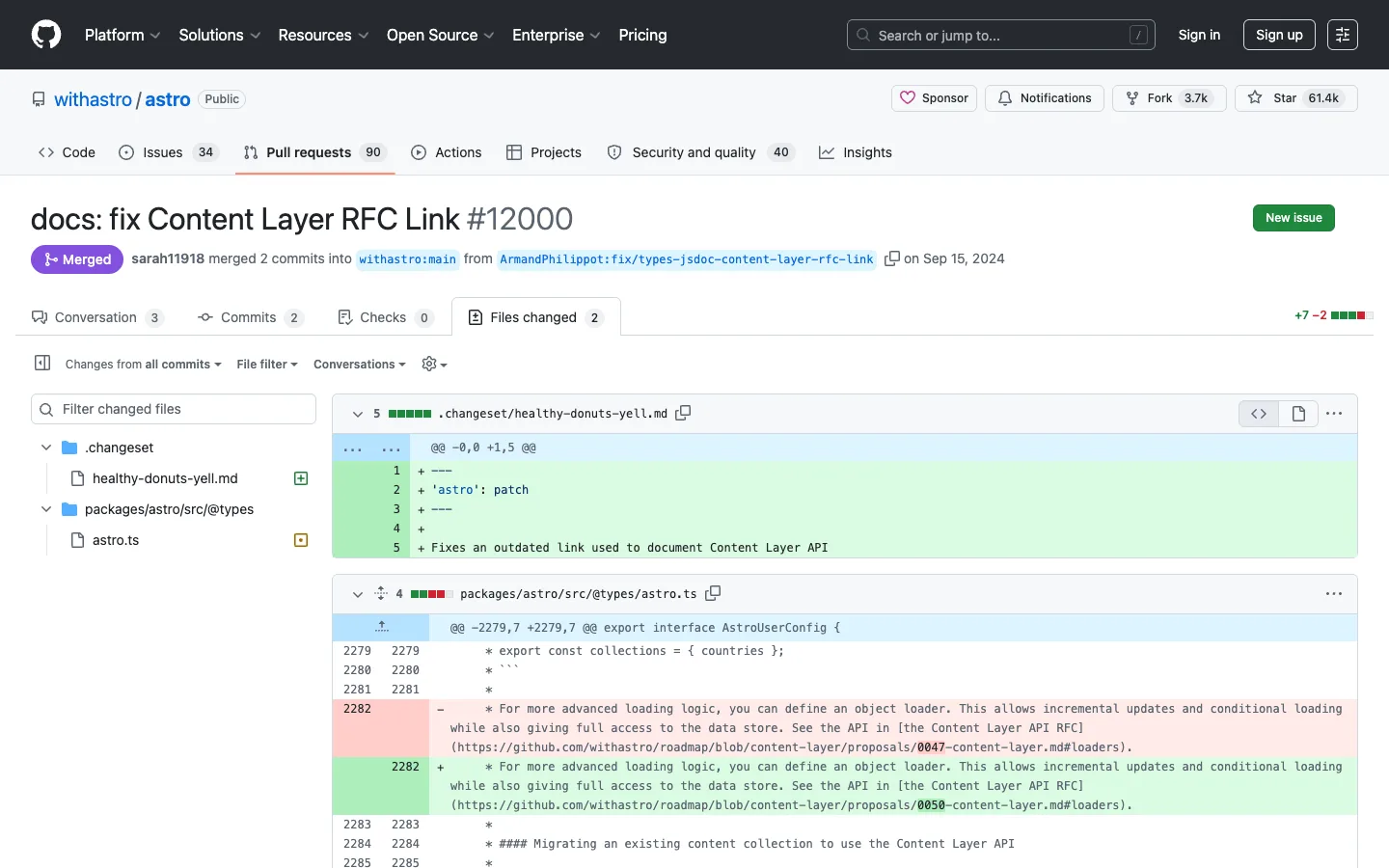Screen dimensions: 1389x868
Task: Select astro.ts in file tree
Action: (x=116, y=540)
